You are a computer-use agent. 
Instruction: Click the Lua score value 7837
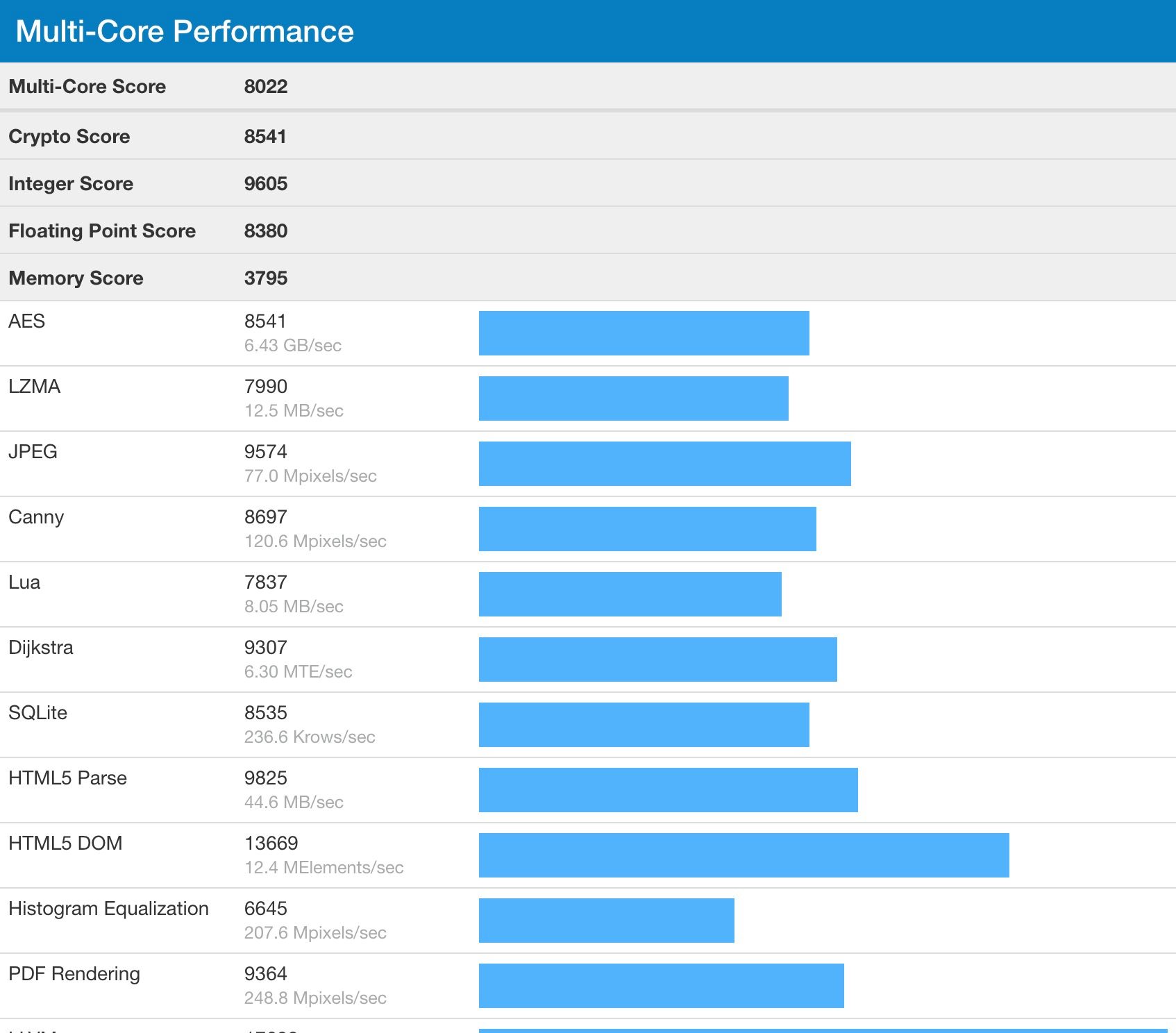[265, 582]
